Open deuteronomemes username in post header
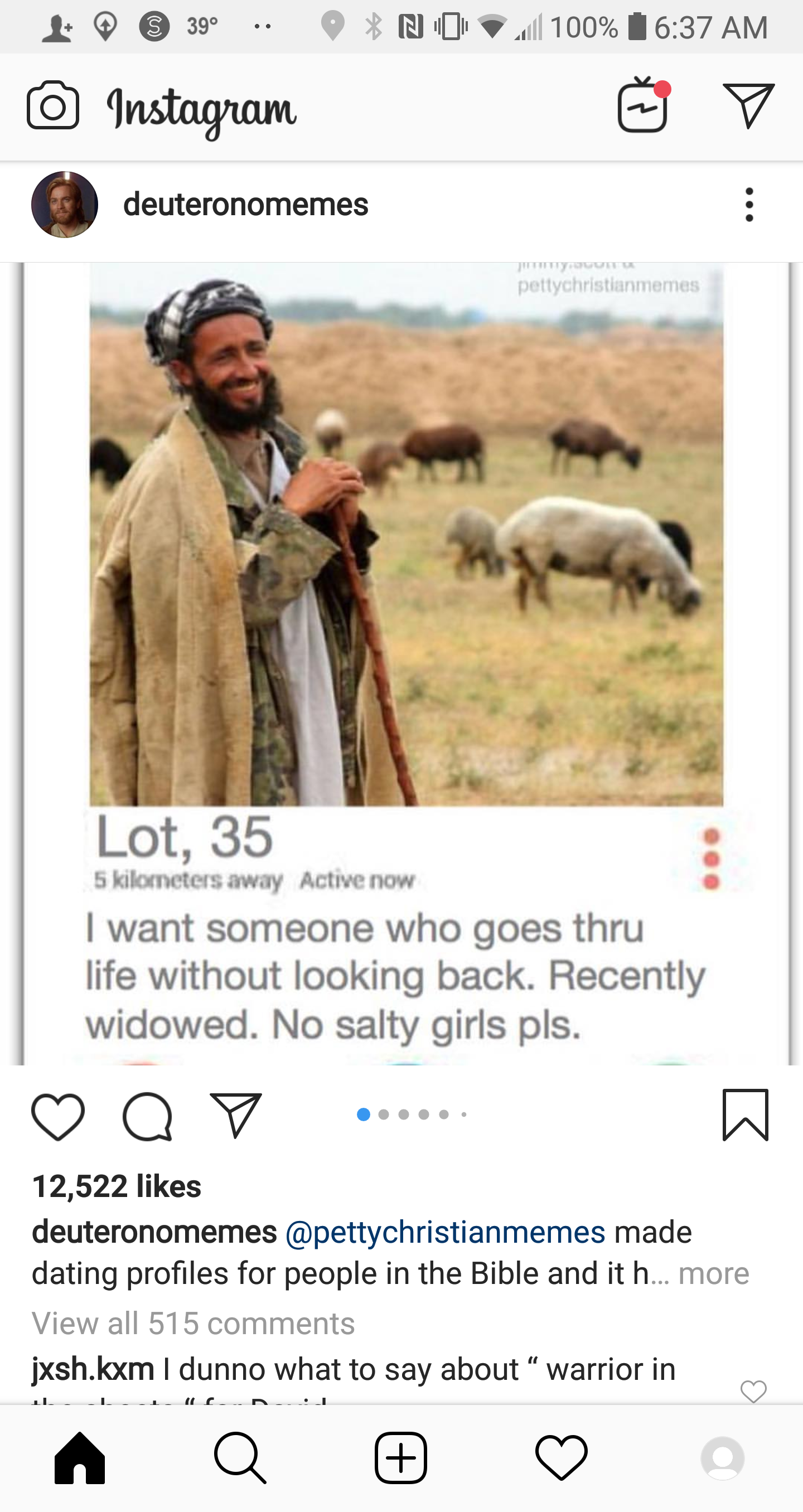This screenshot has height=1512, width=803. tap(245, 204)
